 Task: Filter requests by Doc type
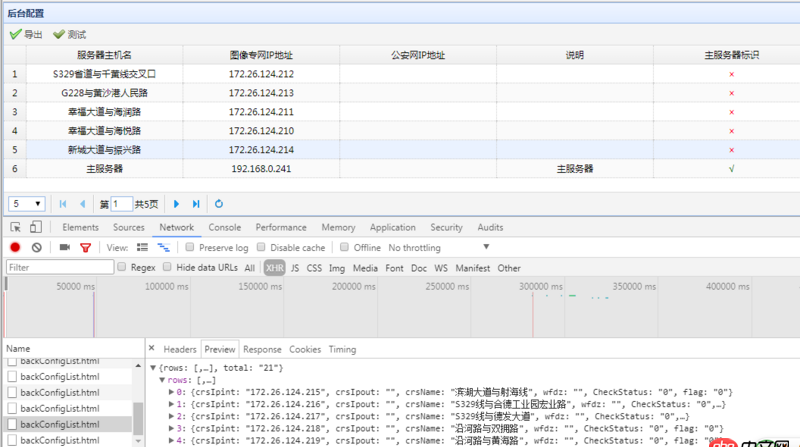[419, 268]
